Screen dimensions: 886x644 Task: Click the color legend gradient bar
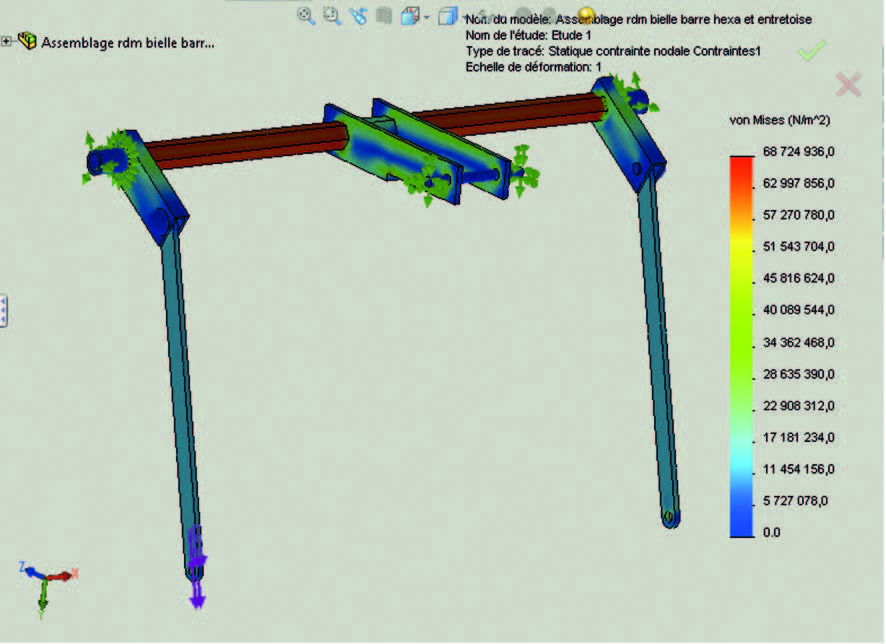tap(741, 345)
